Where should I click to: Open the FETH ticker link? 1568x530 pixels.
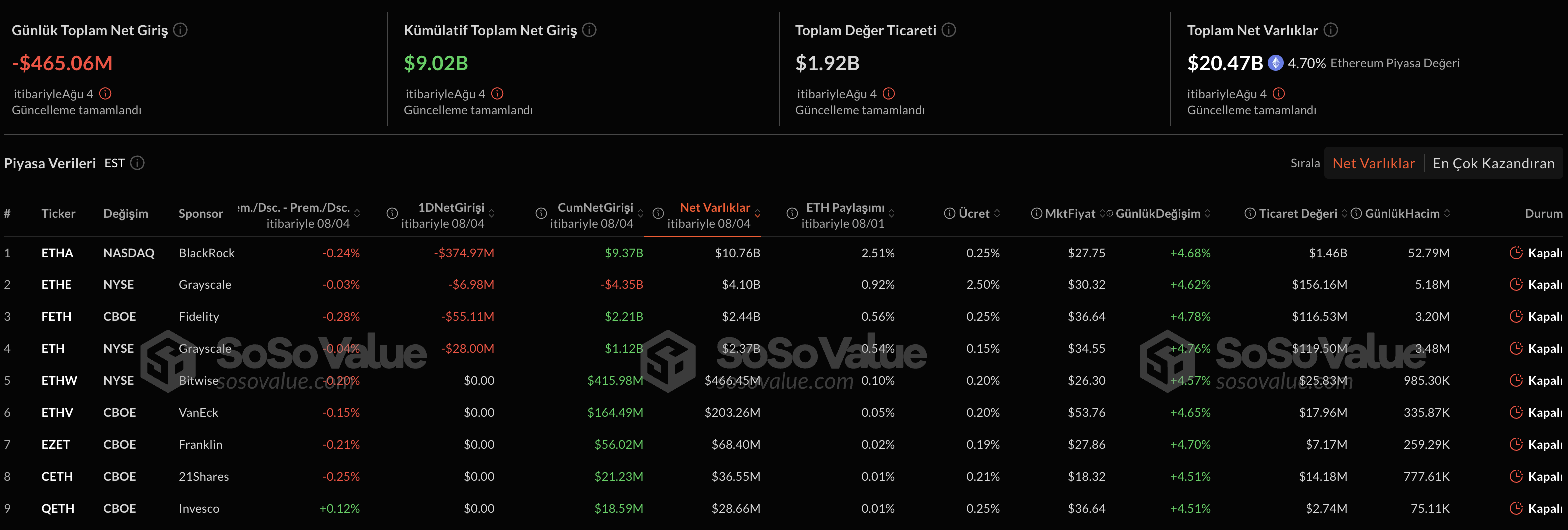point(56,316)
